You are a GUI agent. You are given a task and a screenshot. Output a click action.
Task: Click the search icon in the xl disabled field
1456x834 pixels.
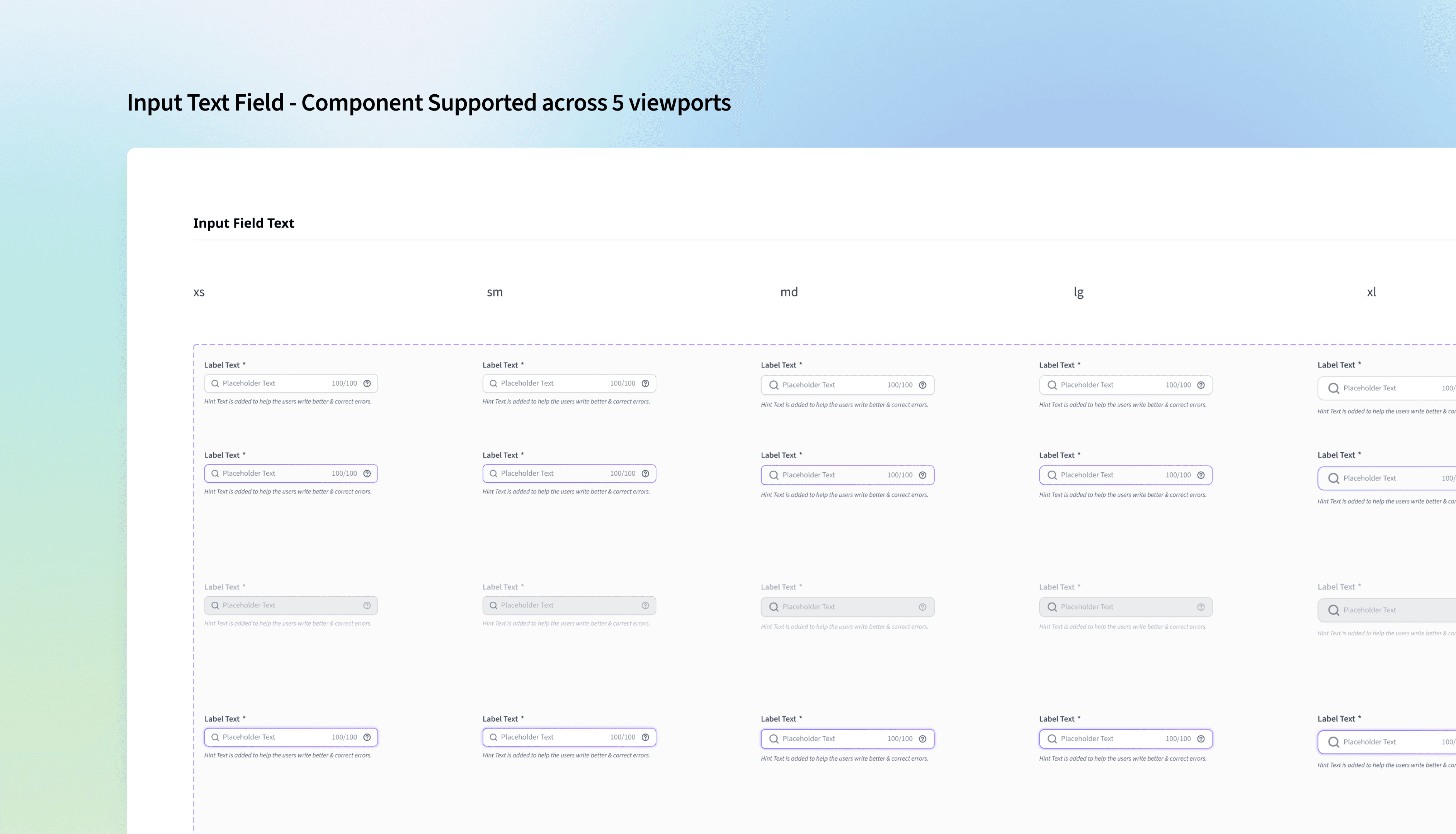point(1334,610)
